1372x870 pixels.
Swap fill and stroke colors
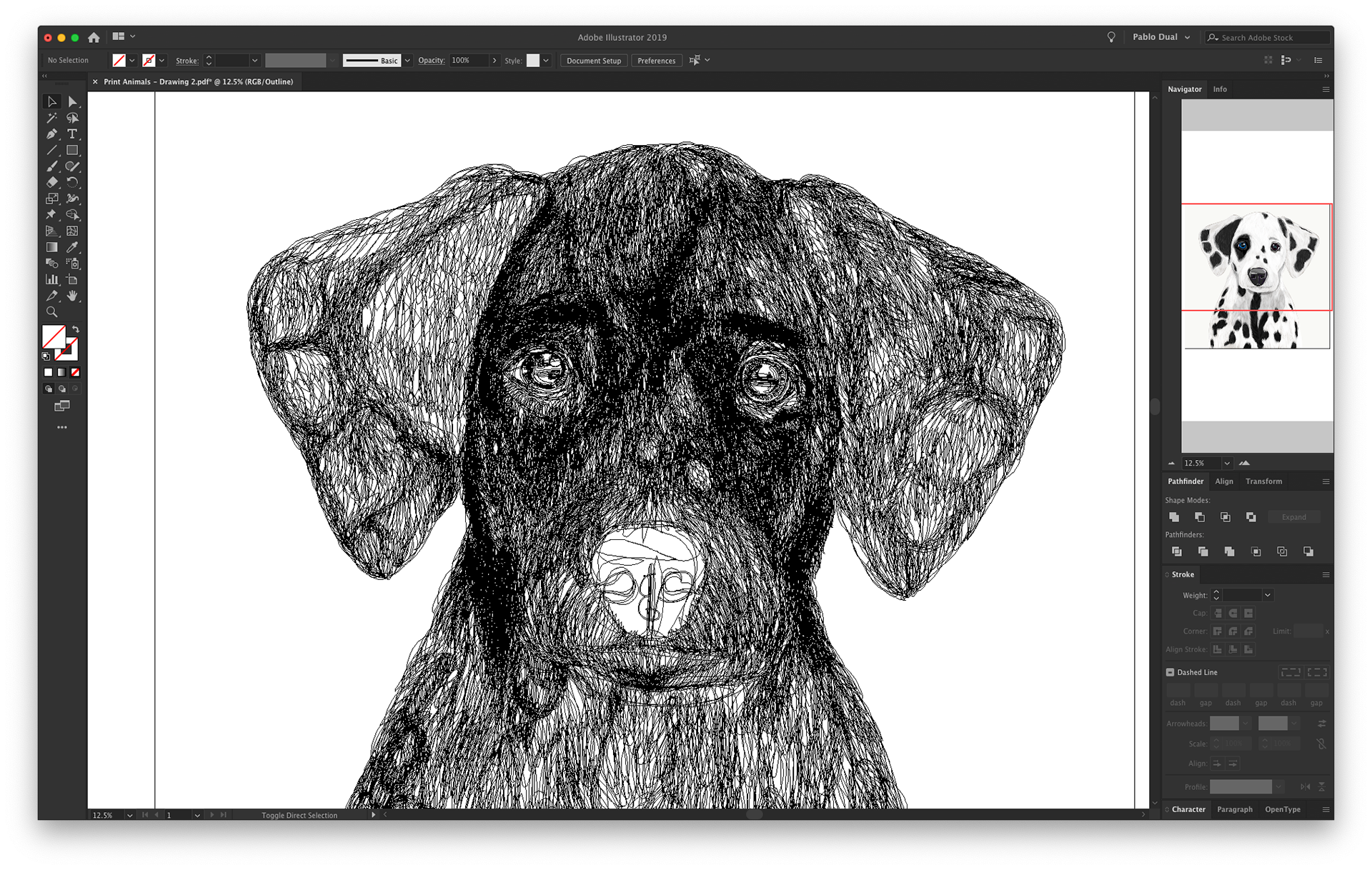[76, 329]
